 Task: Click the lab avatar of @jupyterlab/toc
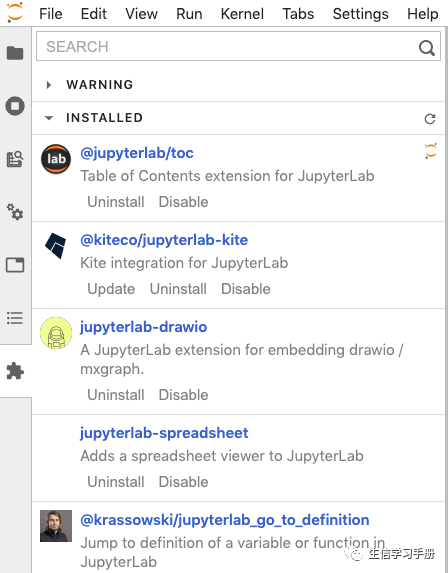[x=56, y=159]
